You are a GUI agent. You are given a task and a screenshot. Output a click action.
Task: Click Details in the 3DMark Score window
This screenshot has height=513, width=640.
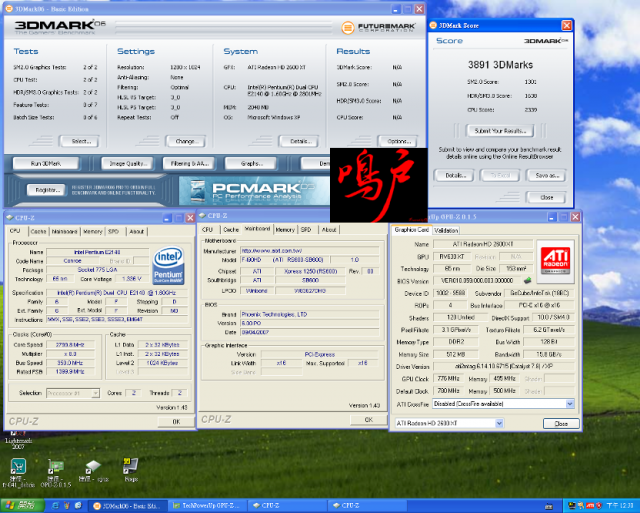point(454,175)
